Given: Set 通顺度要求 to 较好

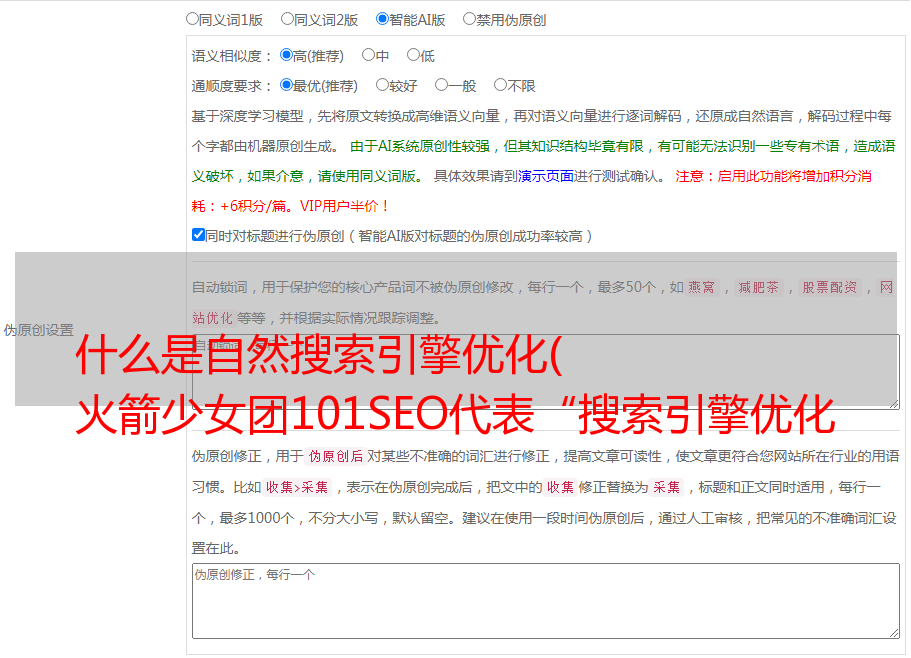Looking at the screenshot, I should (382, 85).
